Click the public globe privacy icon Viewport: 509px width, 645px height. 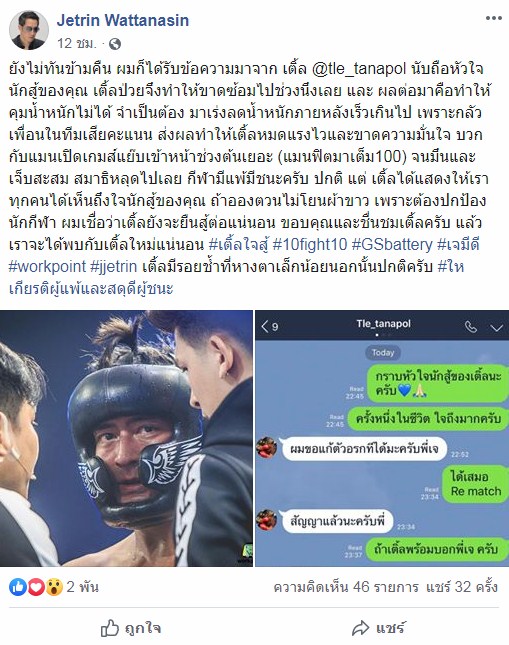point(115,44)
